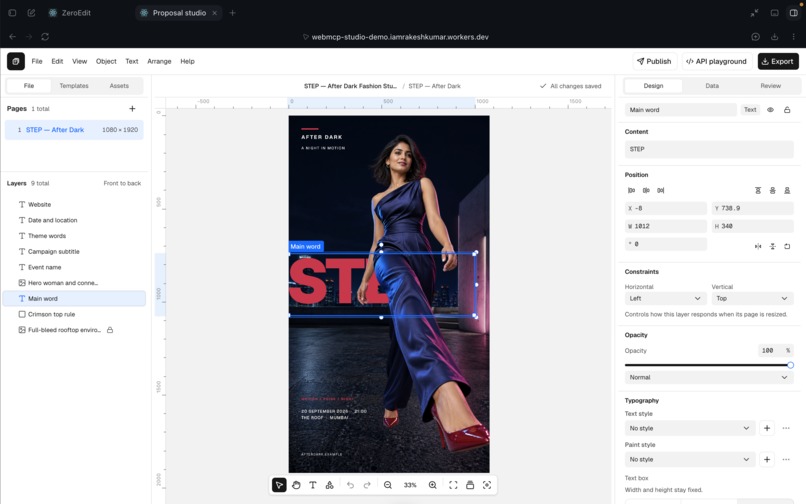The image size is (806, 504).
Task: Select the Theme words layer
Action: 75,236
